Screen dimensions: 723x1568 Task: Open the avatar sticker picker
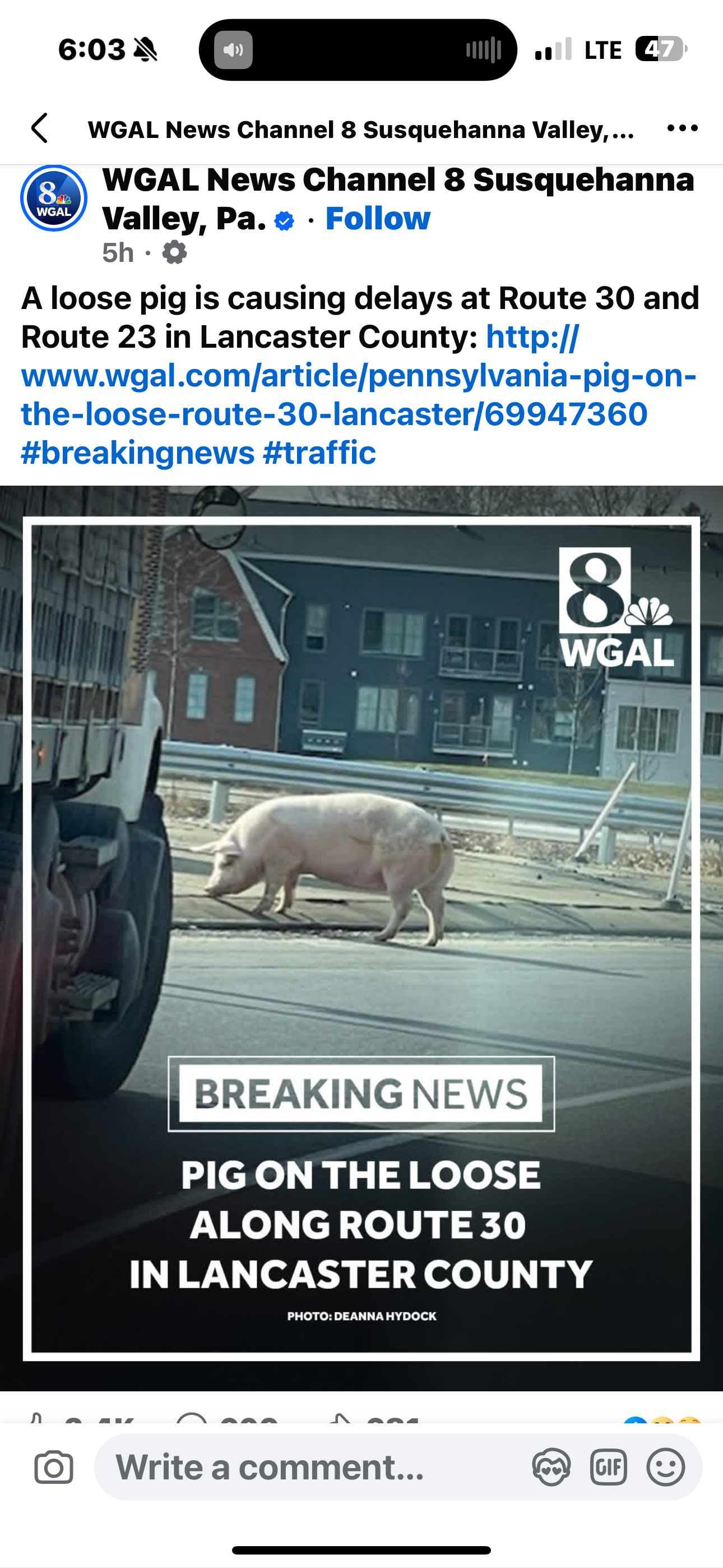coord(551,1467)
